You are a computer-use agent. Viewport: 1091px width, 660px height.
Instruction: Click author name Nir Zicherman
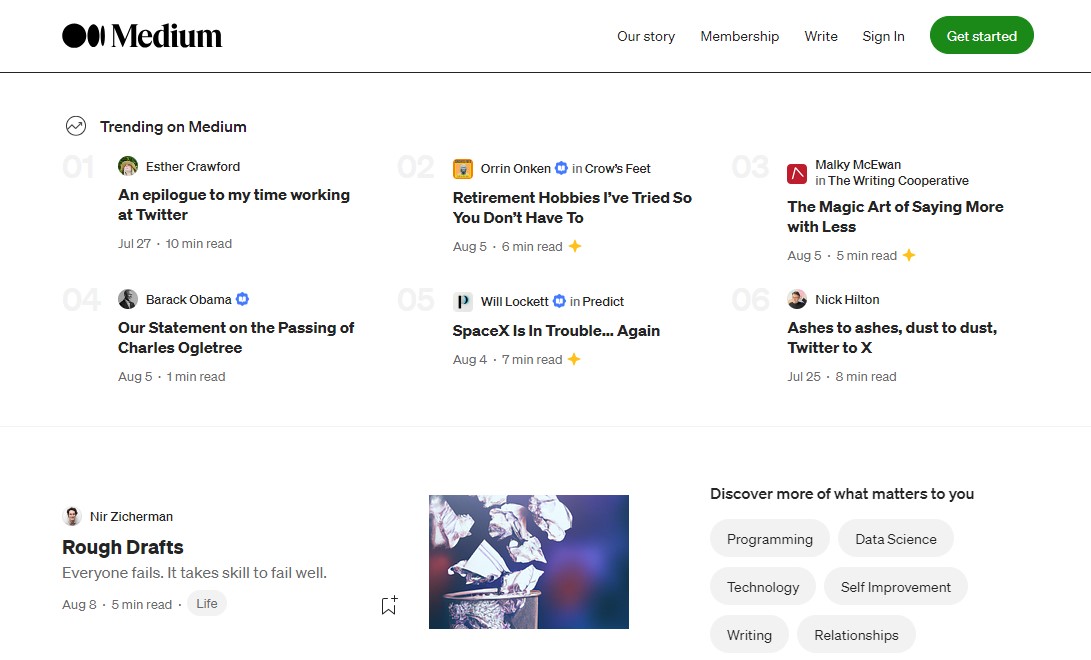pyautogui.click(x=131, y=516)
